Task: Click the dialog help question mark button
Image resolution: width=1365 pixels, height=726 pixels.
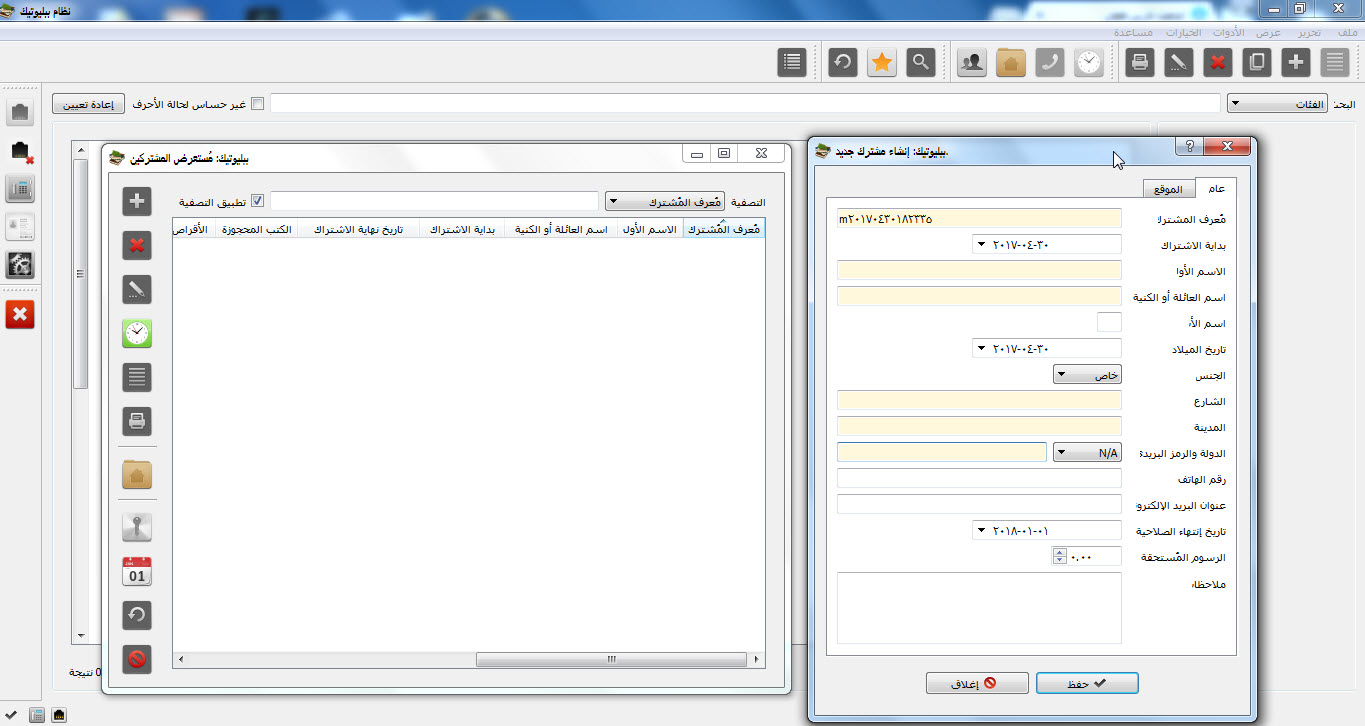Action: [1189, 147]
